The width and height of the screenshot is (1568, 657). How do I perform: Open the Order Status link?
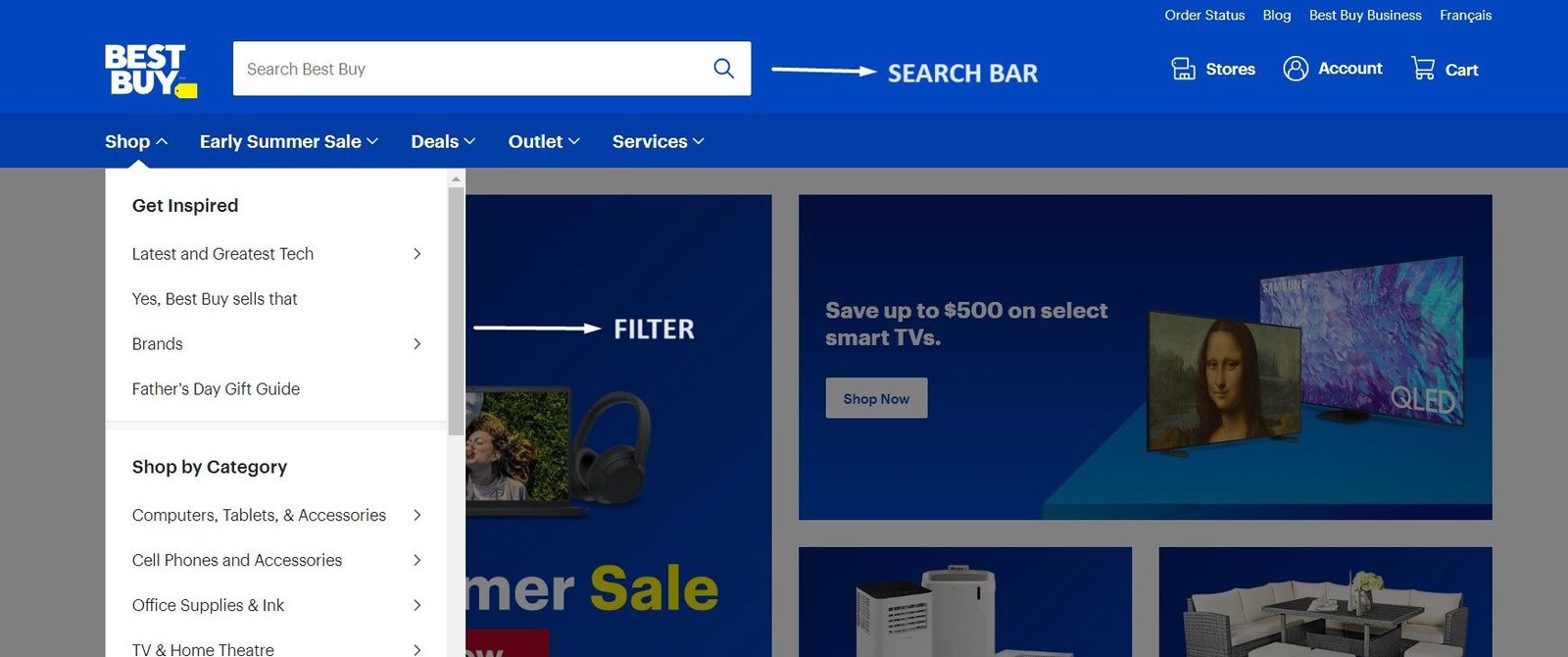[1204, 15]
